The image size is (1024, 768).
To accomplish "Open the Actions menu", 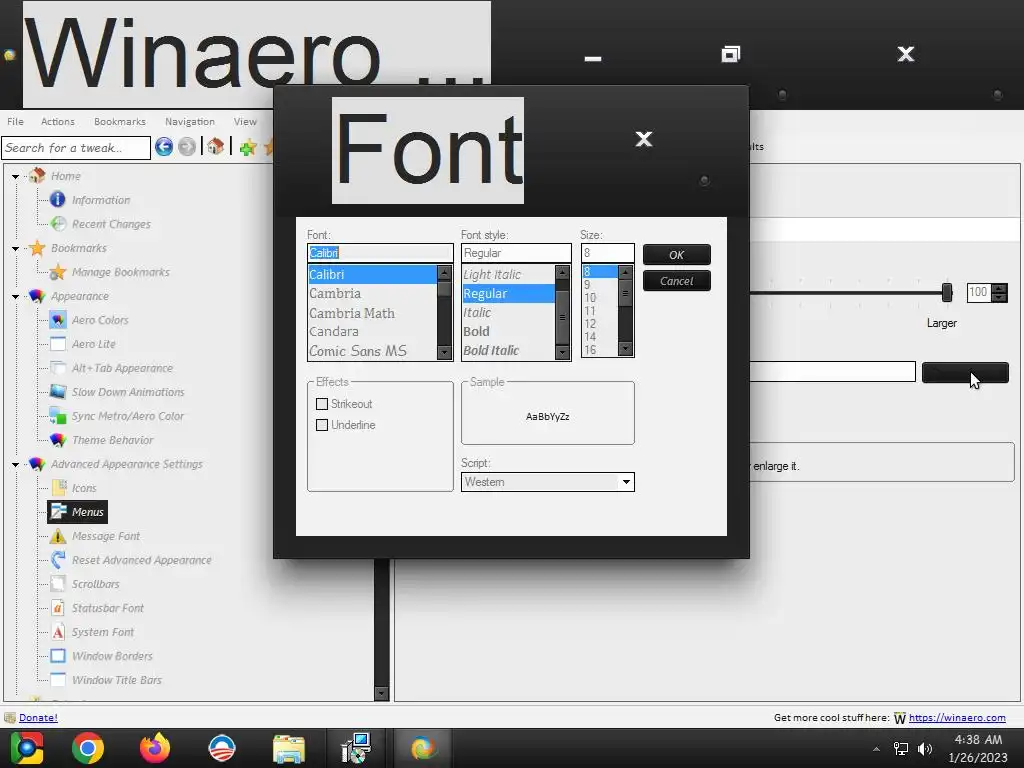I will click(x=57, y=121).
